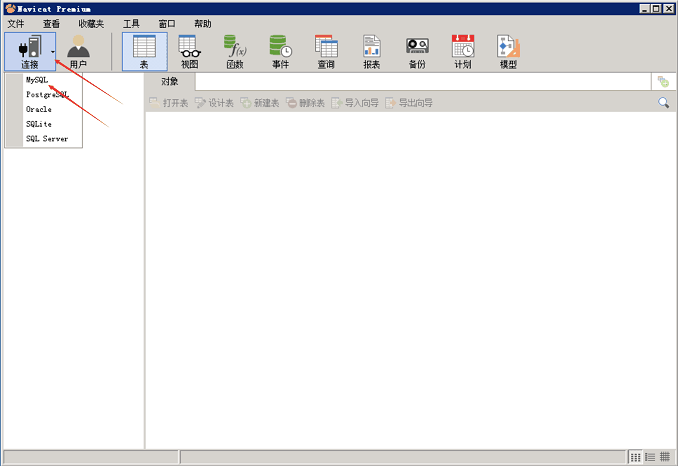This screenshot has height=466, width=678.
Task: Switch to detail view in status bar
Action: (665, 457)
